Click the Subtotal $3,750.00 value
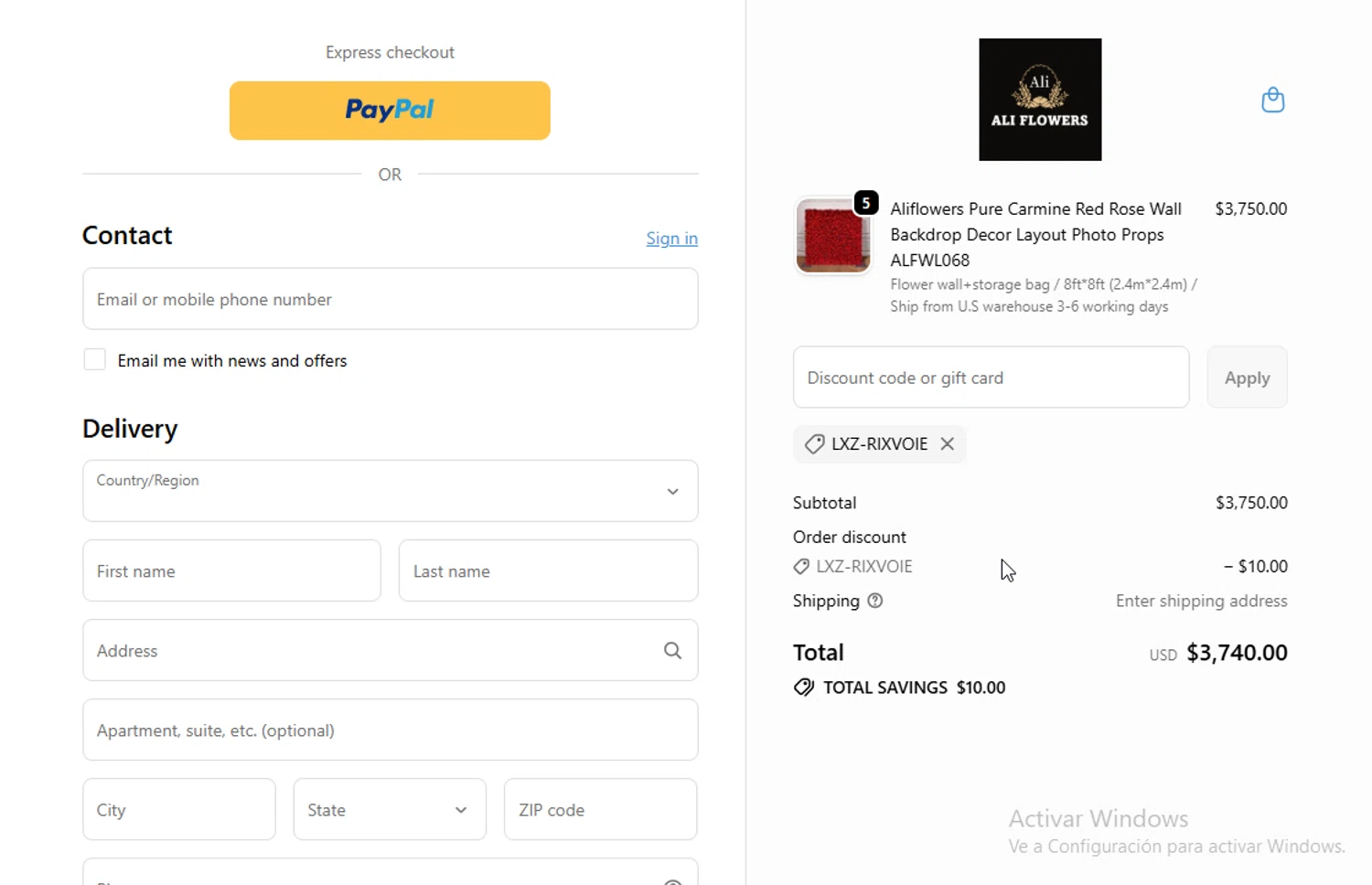The height and width of the screenshot is (885, 1372). (x=1251, y=503)
